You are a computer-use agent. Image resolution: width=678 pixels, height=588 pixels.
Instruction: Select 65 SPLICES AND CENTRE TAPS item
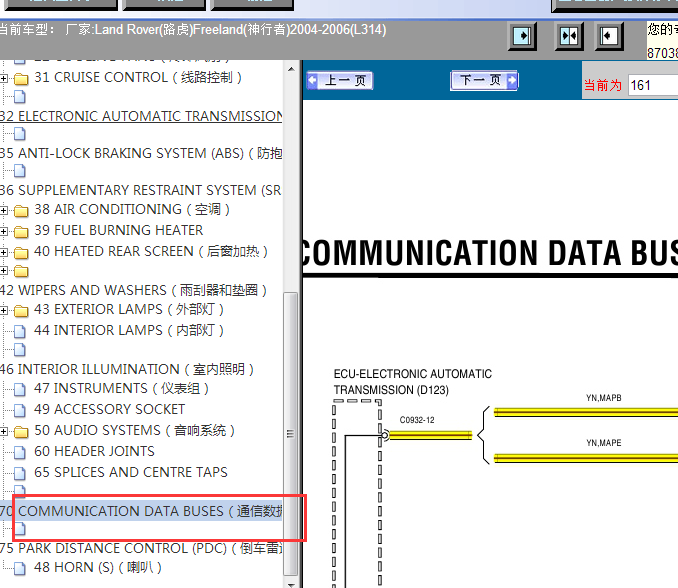coord(131,472)
